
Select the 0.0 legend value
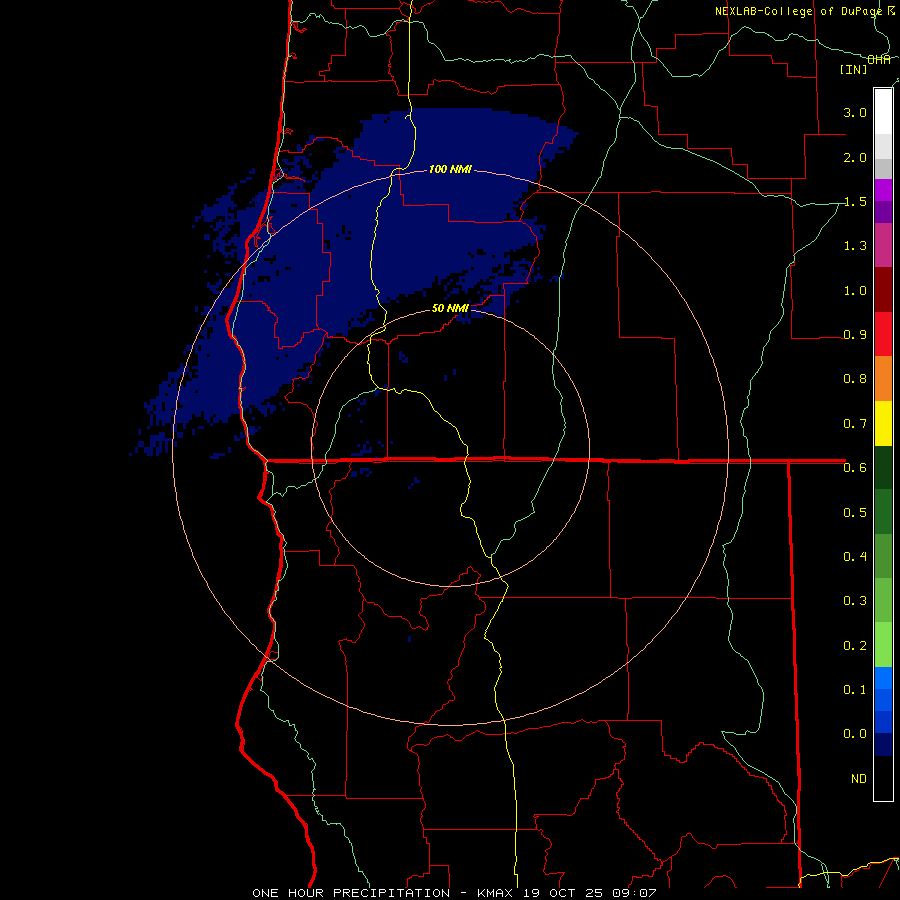(x=855, y=734)
